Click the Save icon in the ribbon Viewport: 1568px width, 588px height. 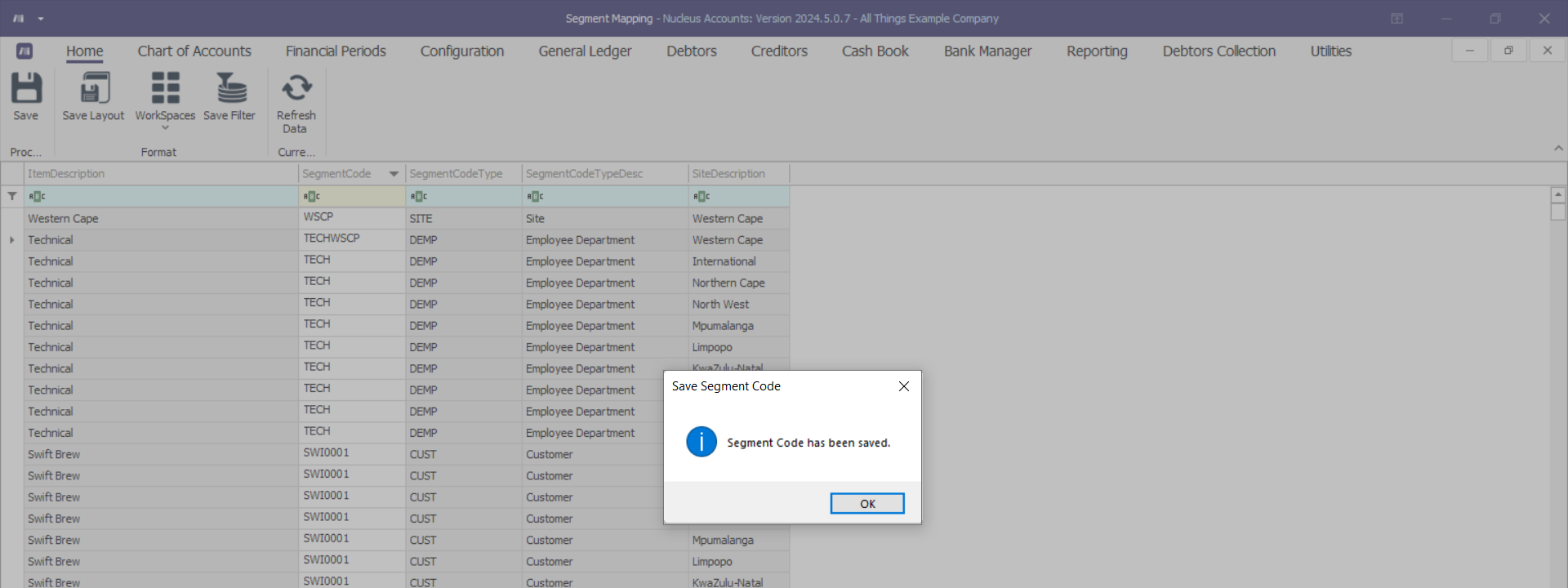[x=26, y=87]
